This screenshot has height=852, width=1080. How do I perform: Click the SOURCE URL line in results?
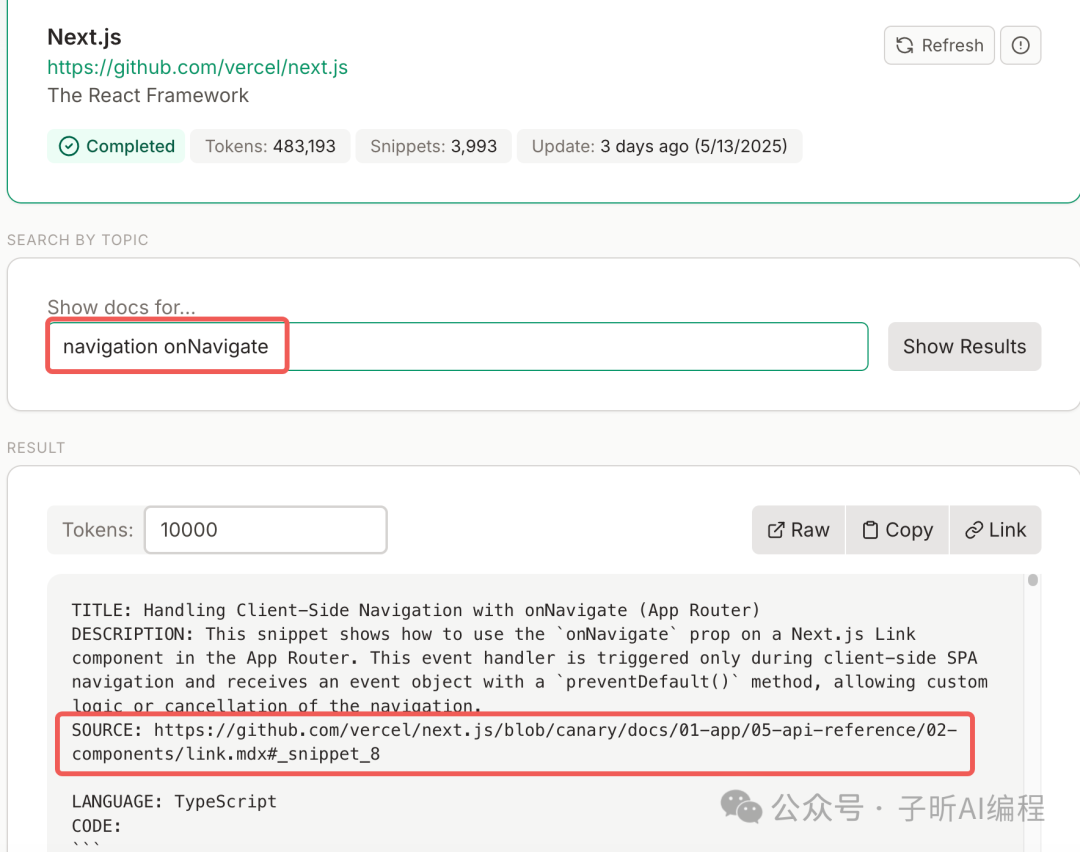coord(514,742)
